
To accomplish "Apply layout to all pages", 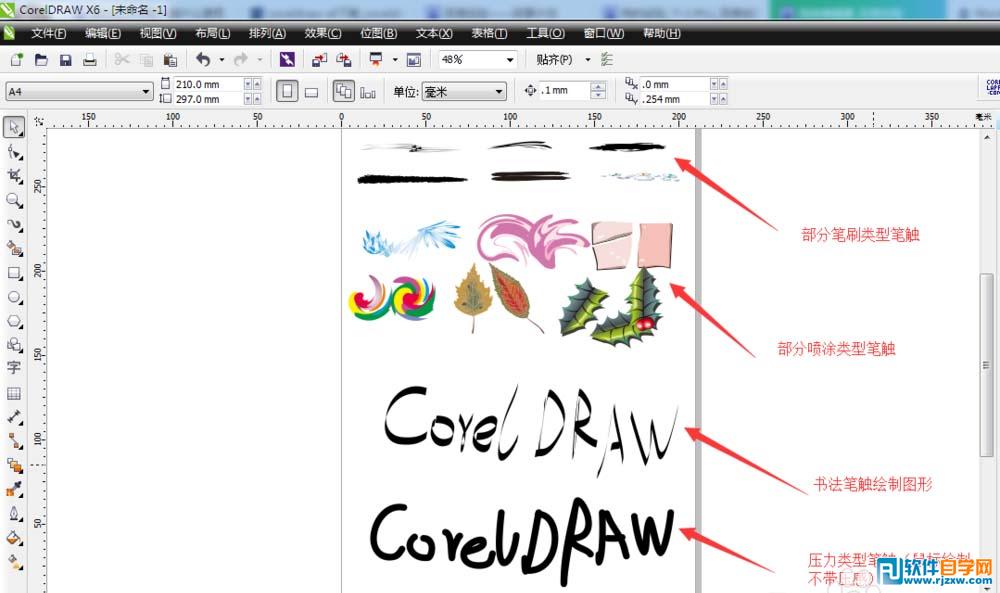I will (344, 91).
